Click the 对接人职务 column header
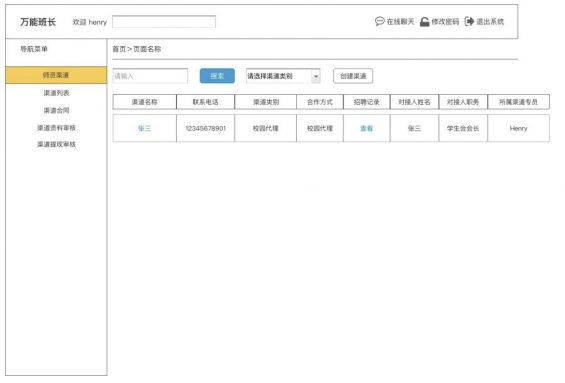The image size is (565, 383). point(463,102)
